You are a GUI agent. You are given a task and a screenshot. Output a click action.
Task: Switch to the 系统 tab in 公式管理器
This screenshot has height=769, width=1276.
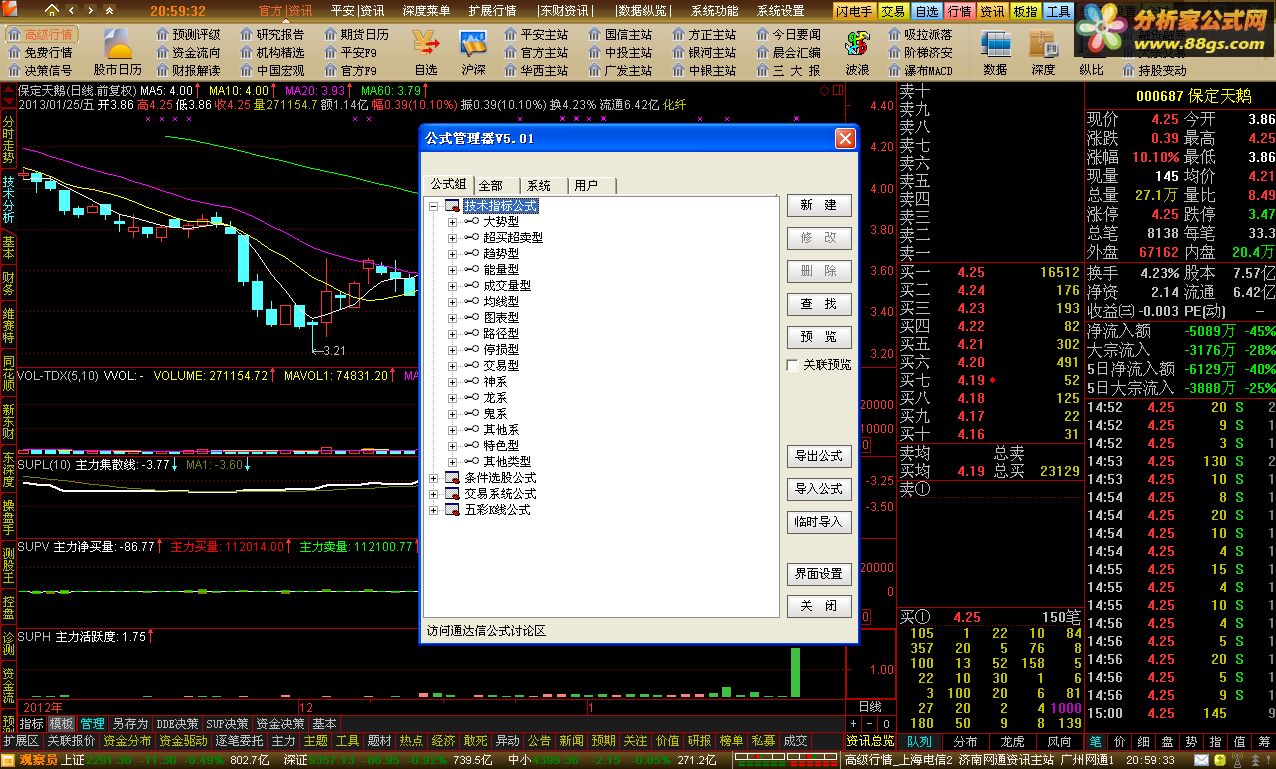544,185
